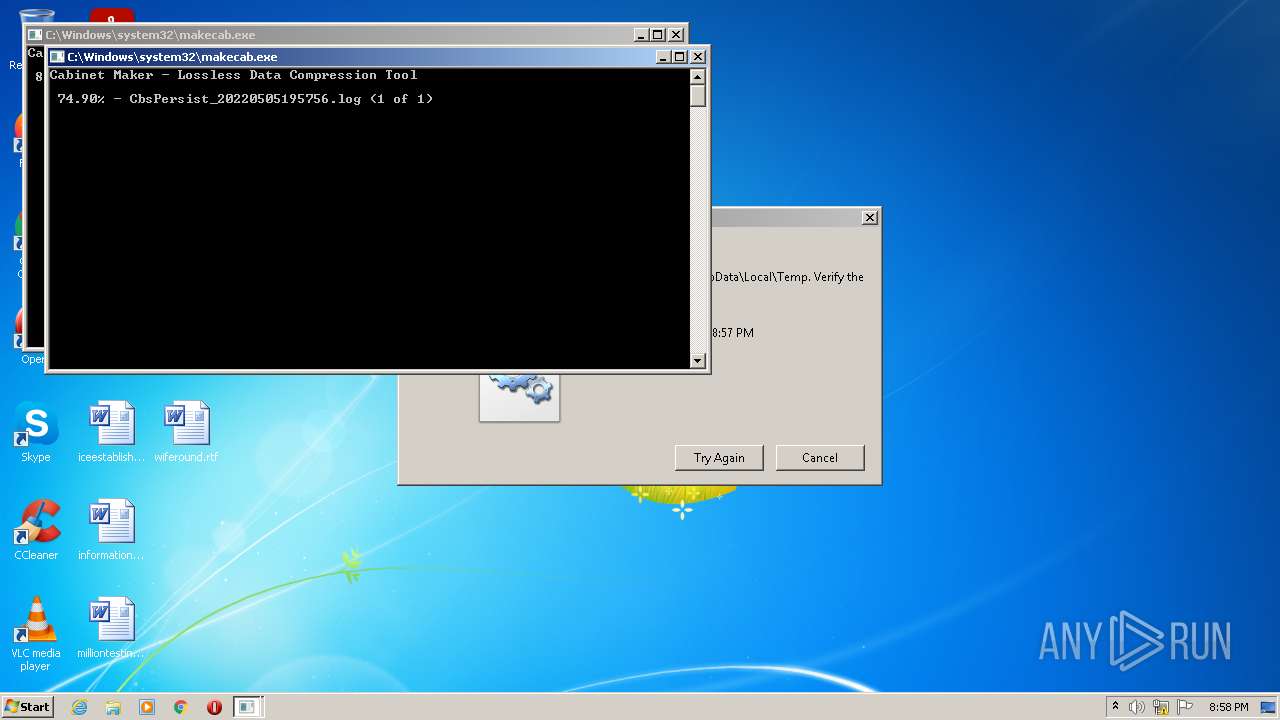The height and width of the screenshot is (720, 1280).
Task: Open the Start menu
Action: tap(27, 707)
